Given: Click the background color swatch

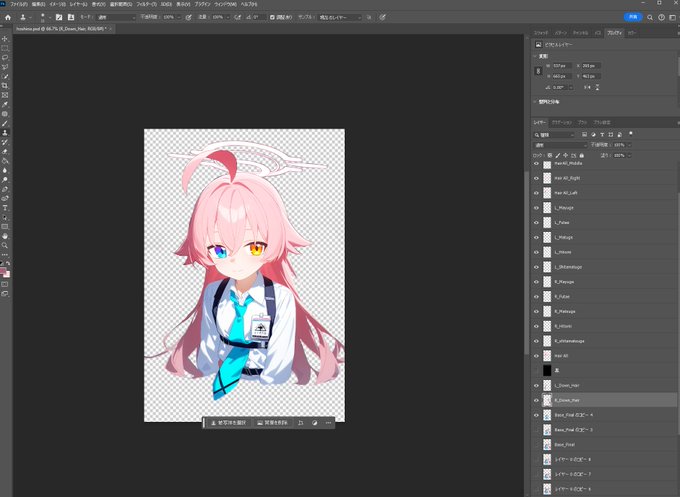Looking at the screenshot, I should [x=7, y=275].
